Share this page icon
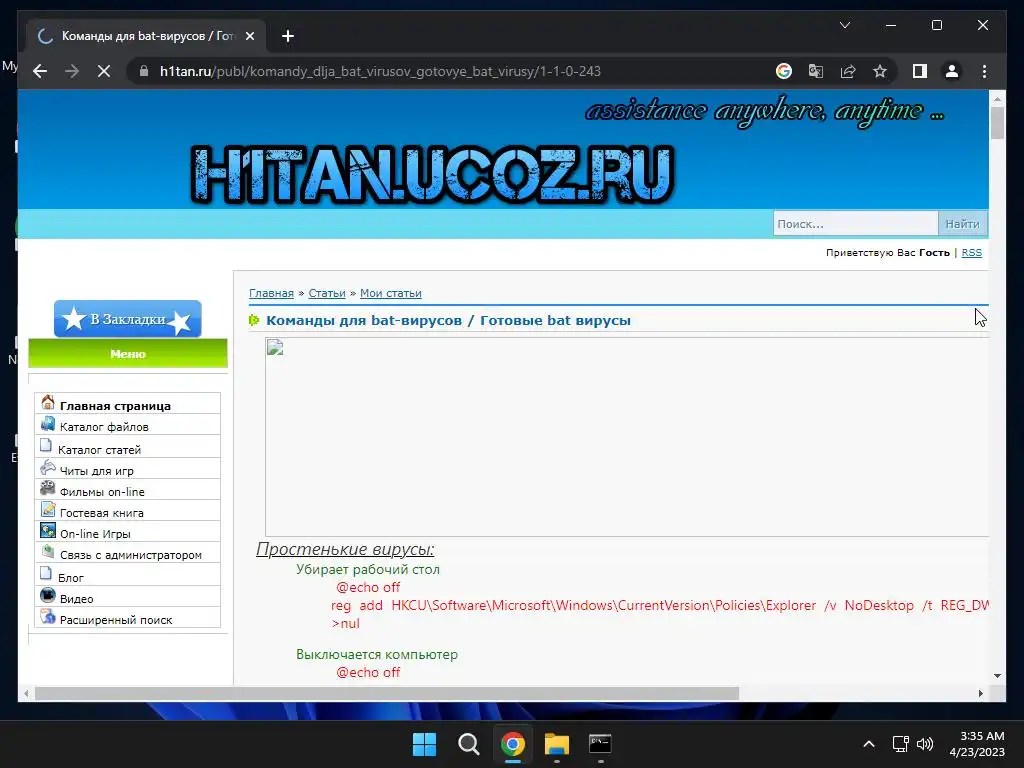This screenshot has height=768, width=1024. pos(848,71)
